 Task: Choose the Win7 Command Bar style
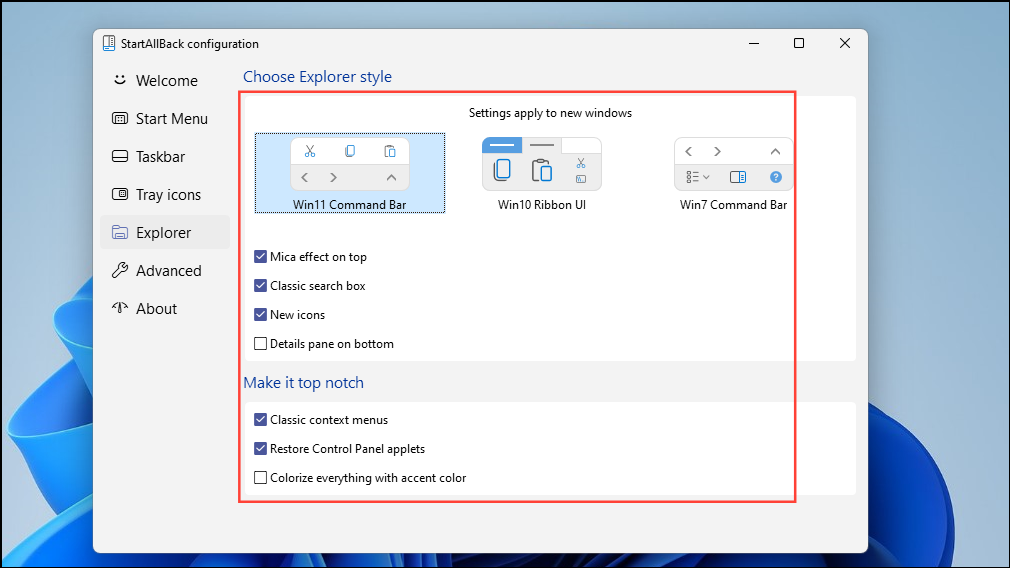point(733,173)
